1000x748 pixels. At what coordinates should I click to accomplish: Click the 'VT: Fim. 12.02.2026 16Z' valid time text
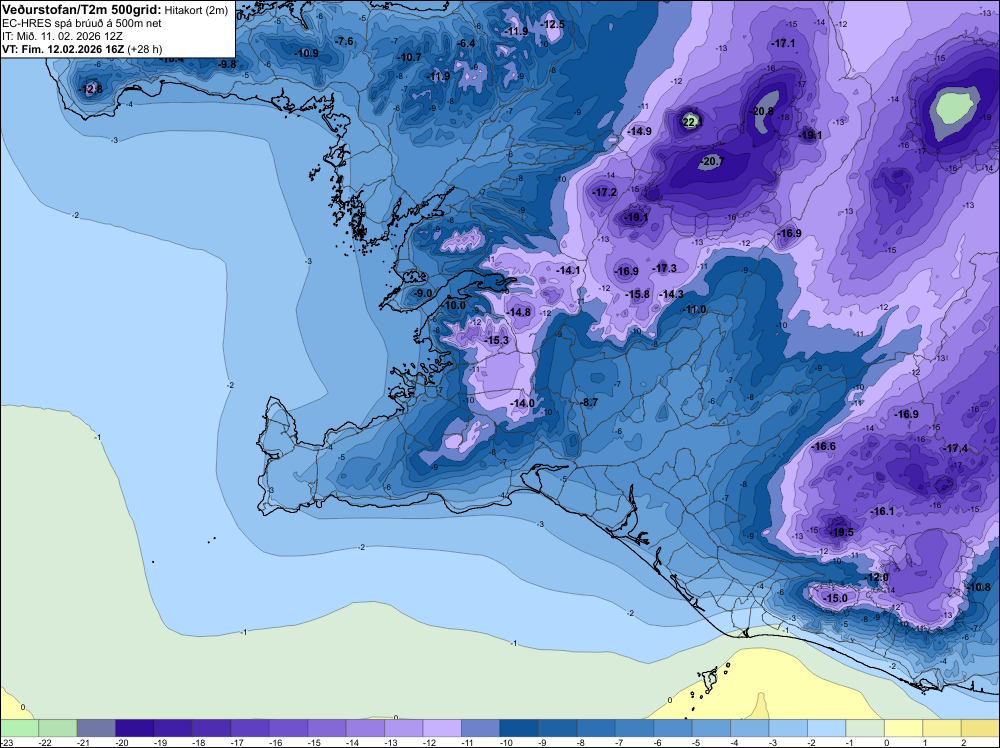[x=63, y=48]
